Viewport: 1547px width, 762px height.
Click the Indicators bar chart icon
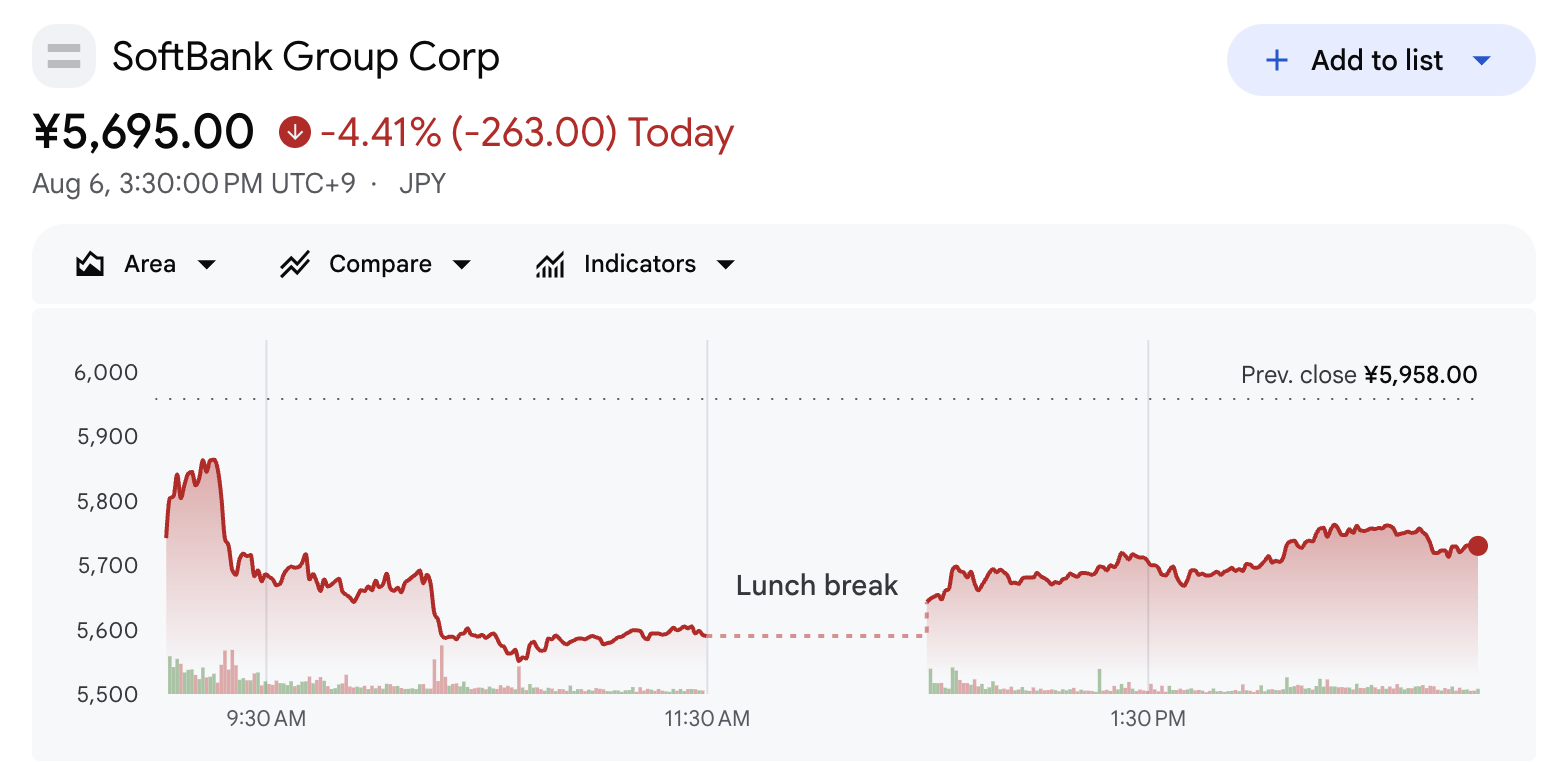click(x=550, y=264)
